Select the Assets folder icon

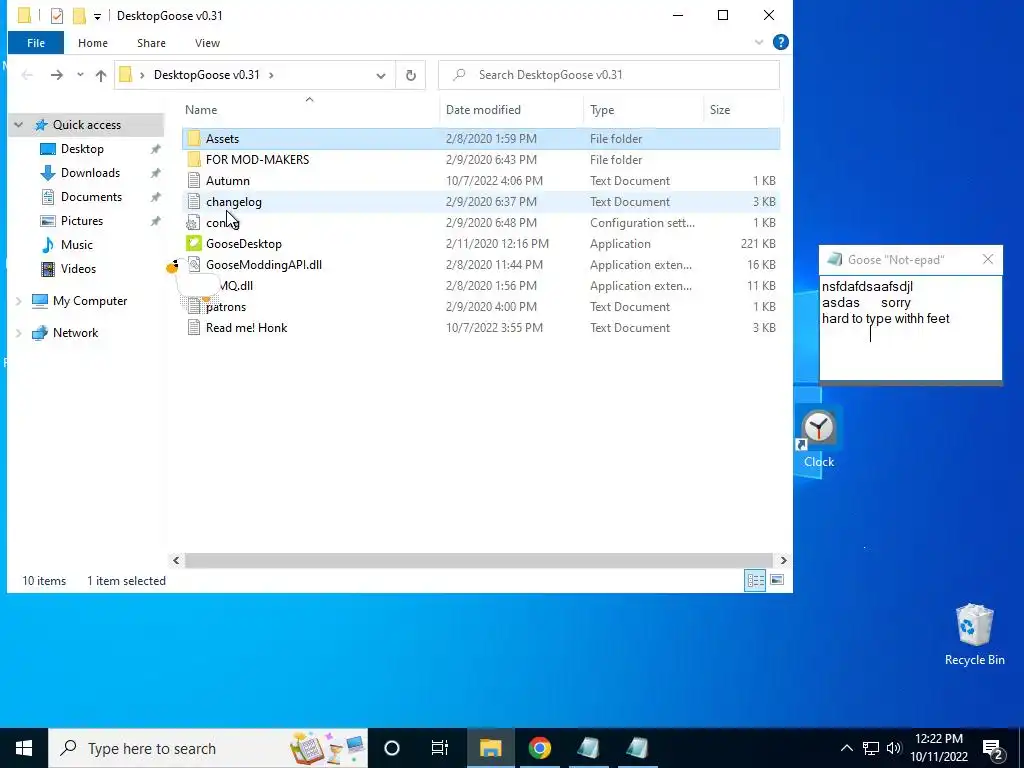(x=193, y=138)
